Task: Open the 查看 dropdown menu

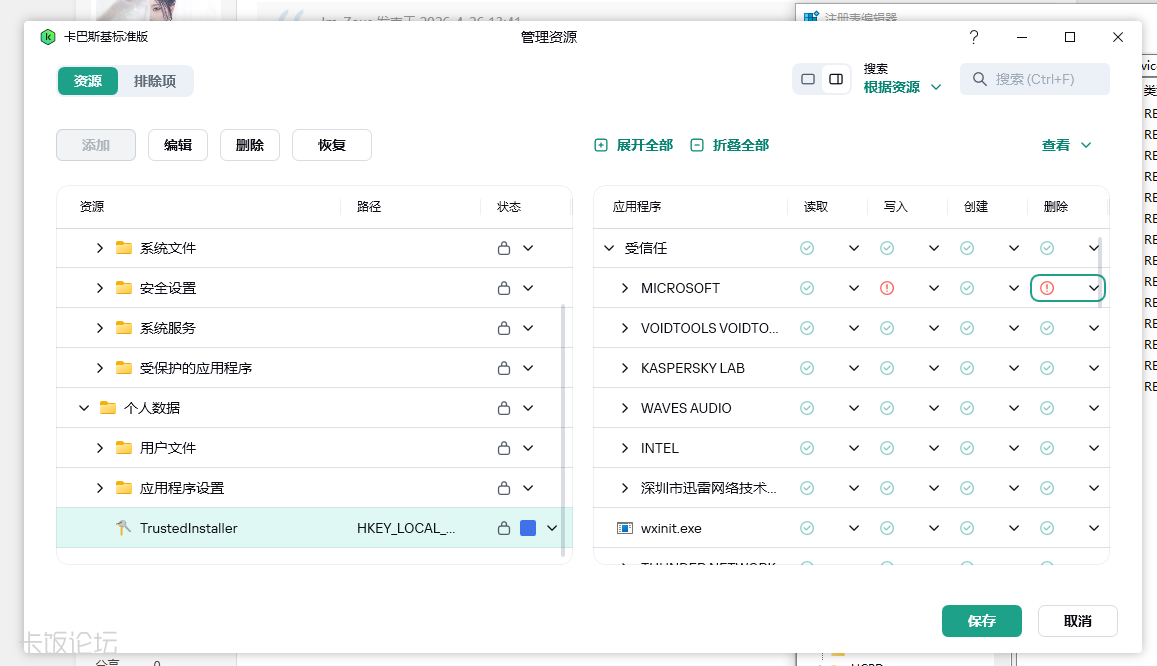Action: [1066, 145]
